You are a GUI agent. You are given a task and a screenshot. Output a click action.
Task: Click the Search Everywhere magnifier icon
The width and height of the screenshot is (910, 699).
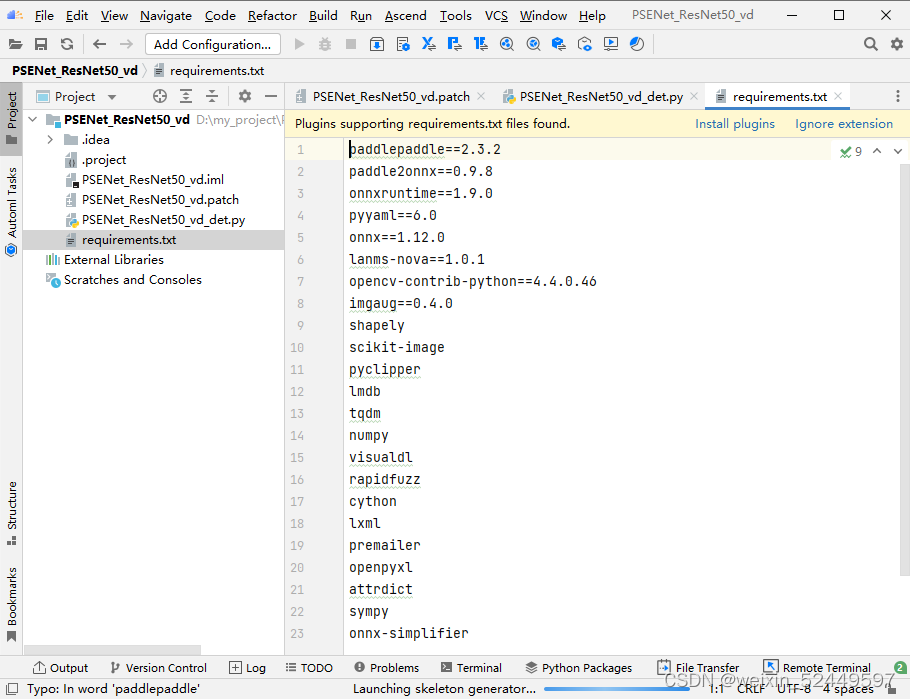pos(871,44)
